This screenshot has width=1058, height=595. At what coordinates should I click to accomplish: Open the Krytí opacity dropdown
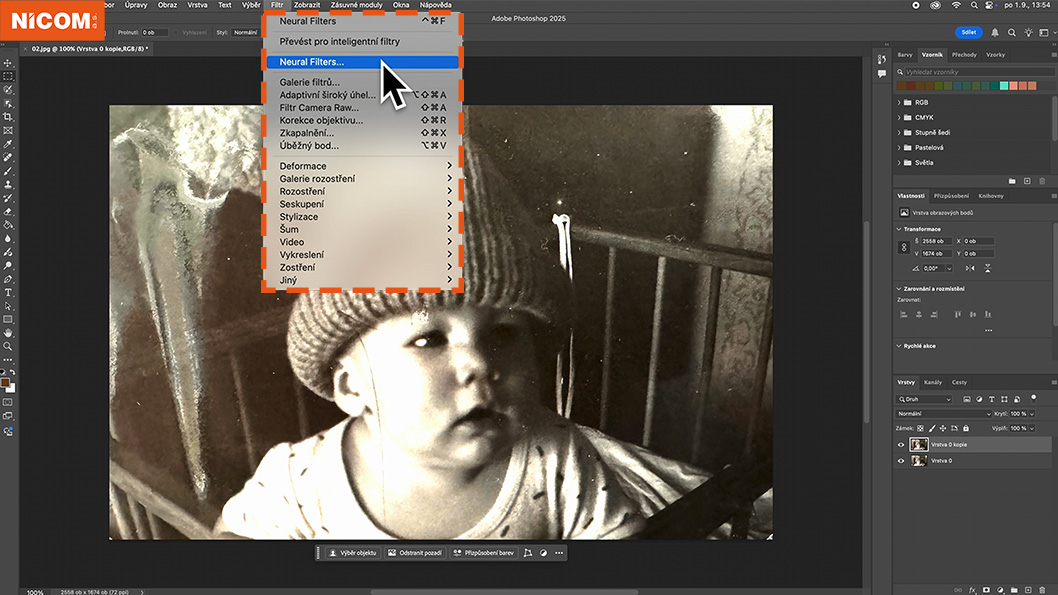pyautogui.click(x=1032, y=414)
